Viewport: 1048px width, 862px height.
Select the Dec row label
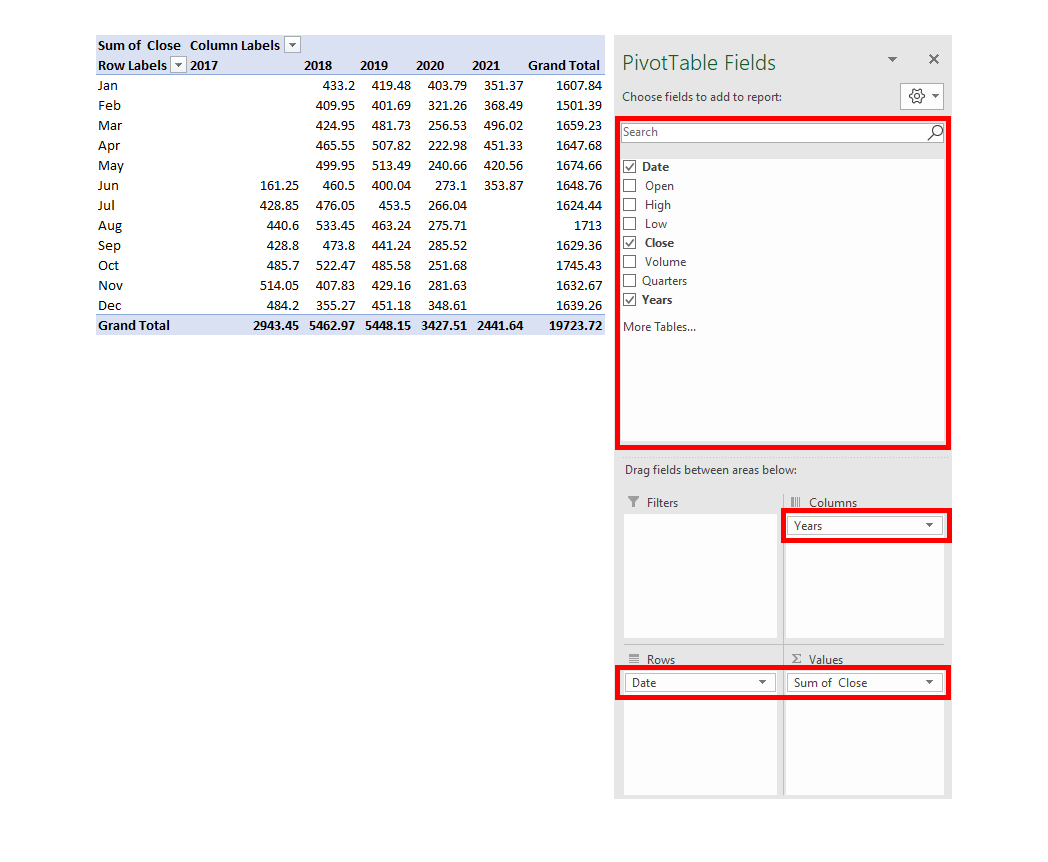coord(110,305)
